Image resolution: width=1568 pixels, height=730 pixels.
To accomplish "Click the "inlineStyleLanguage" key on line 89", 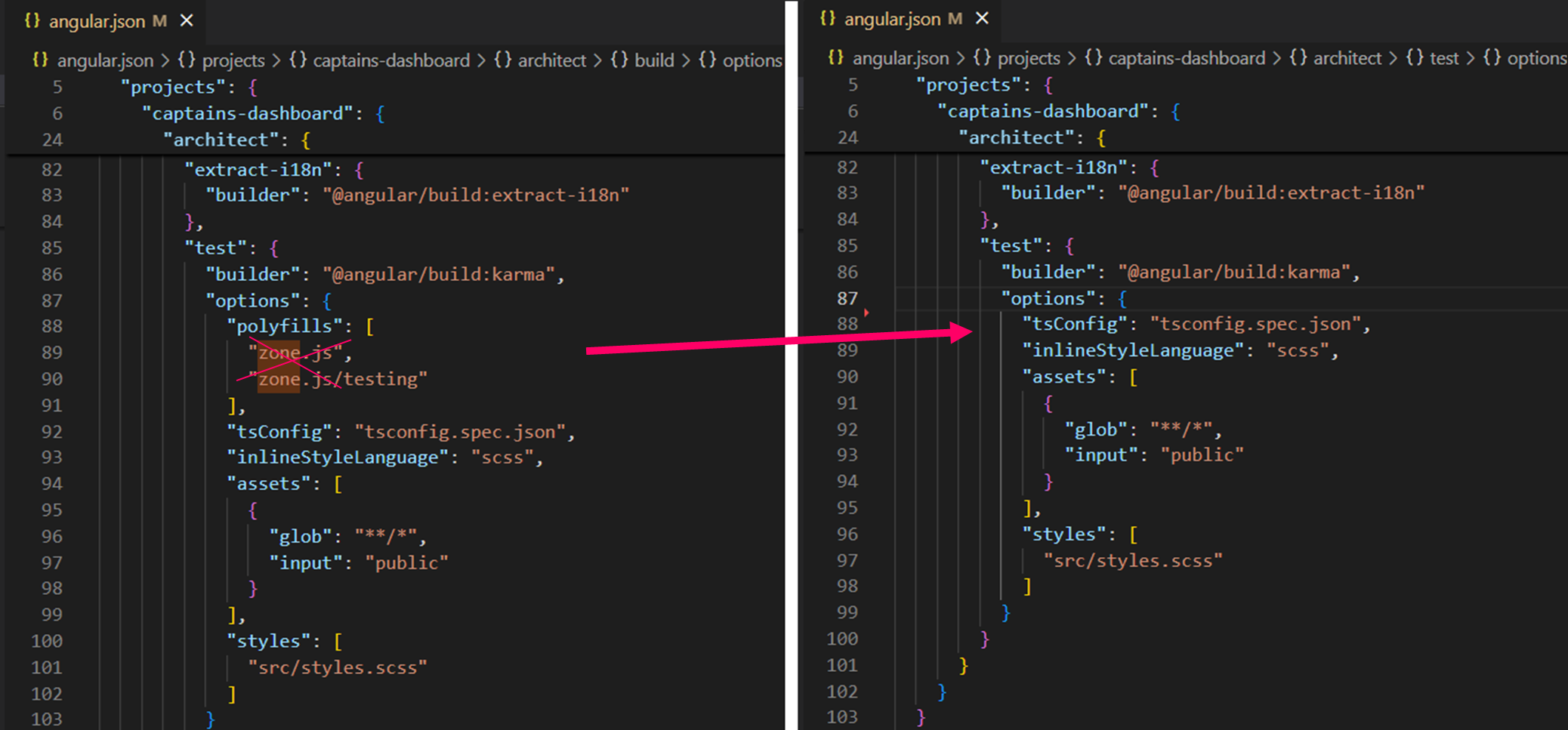I will 1133,350.
